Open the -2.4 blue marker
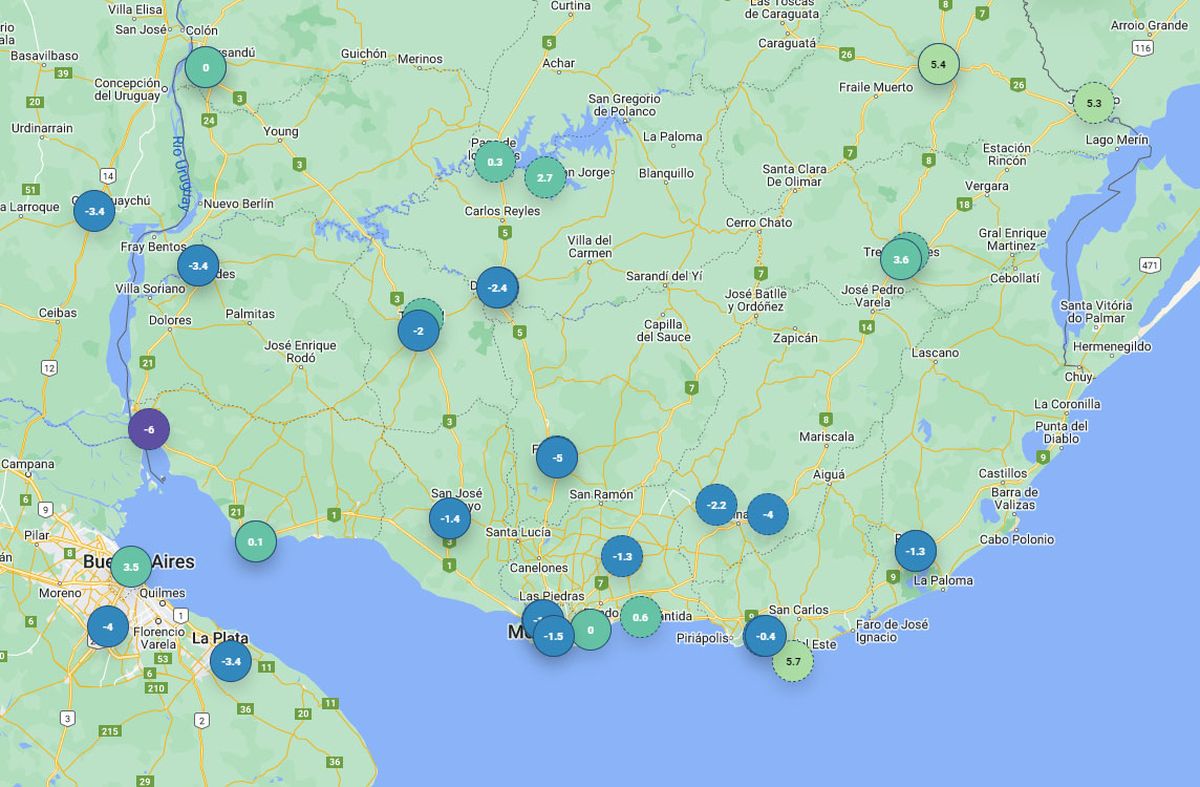The width and height of the screenshot is (1200, 787). pos(497,288)
